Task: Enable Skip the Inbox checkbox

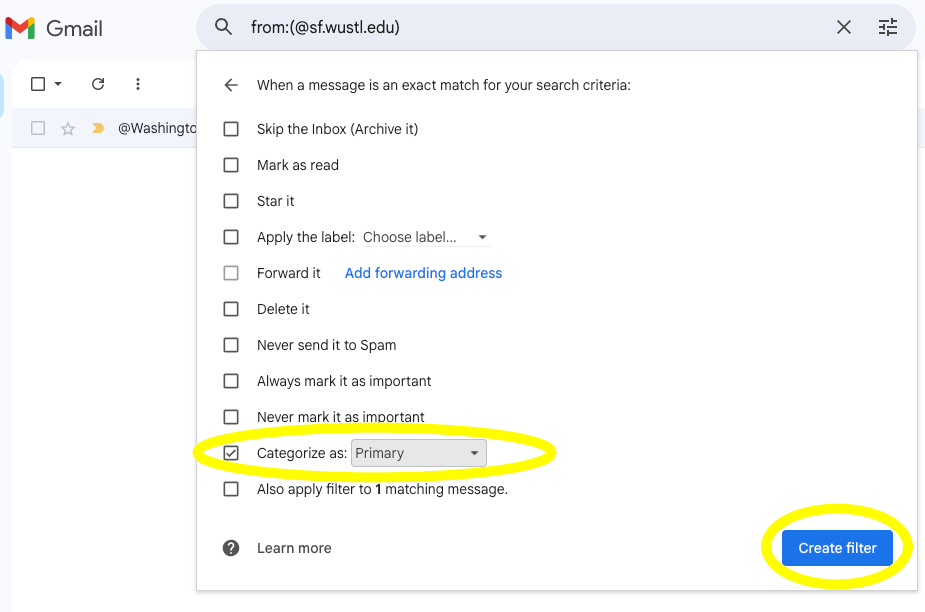Action: (231, 129)
